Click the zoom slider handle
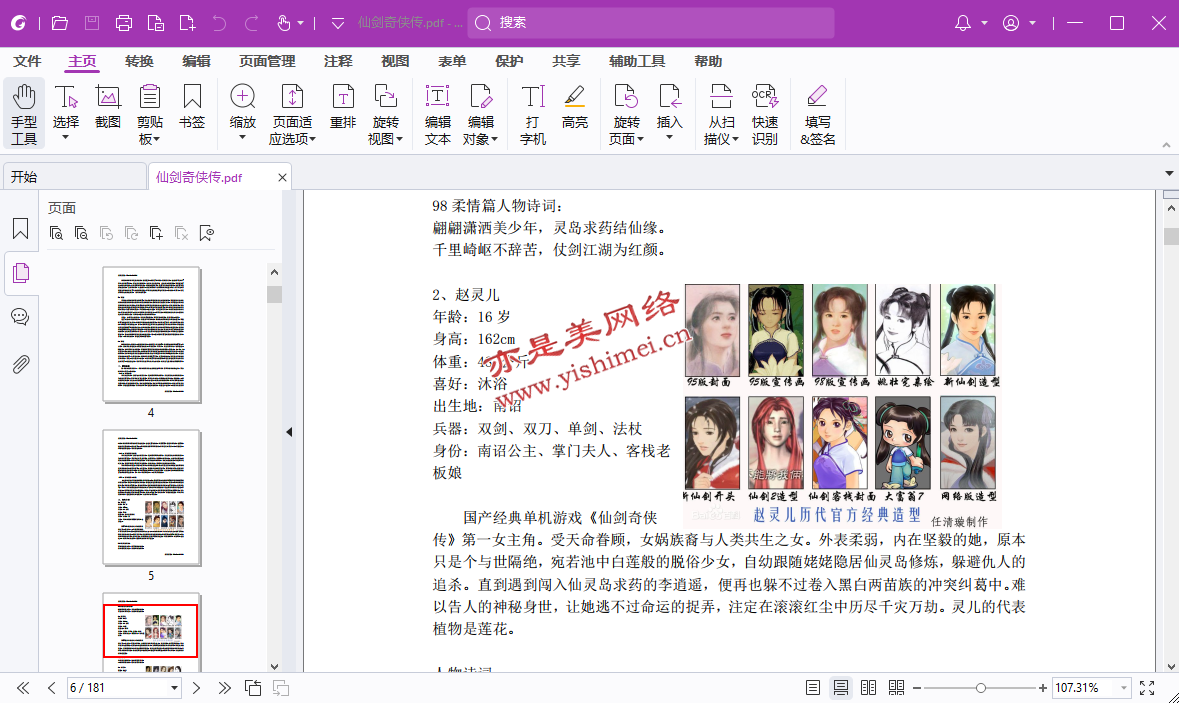This screenshot has width=1179, height=703. (x=980, y=688)
